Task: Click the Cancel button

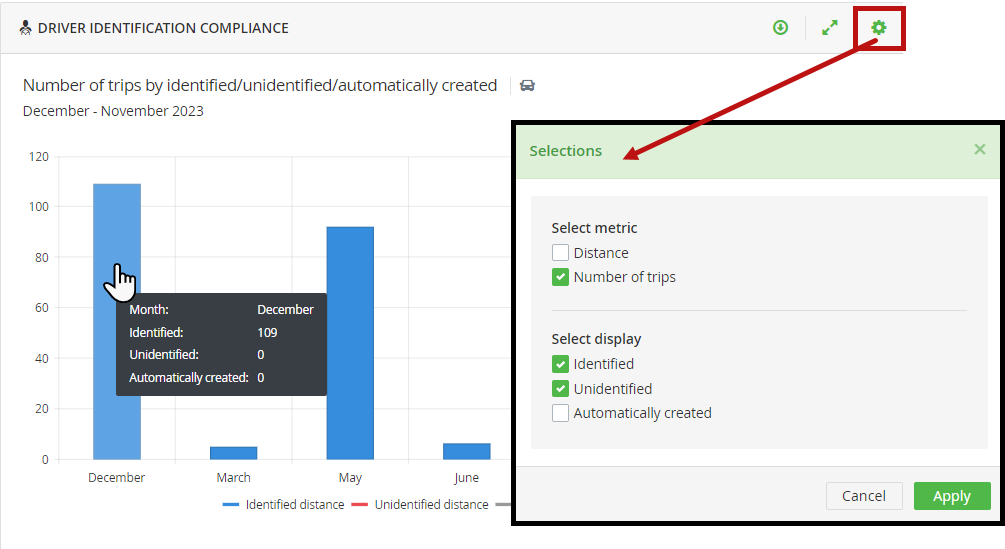Action: (x=864, y=496)
